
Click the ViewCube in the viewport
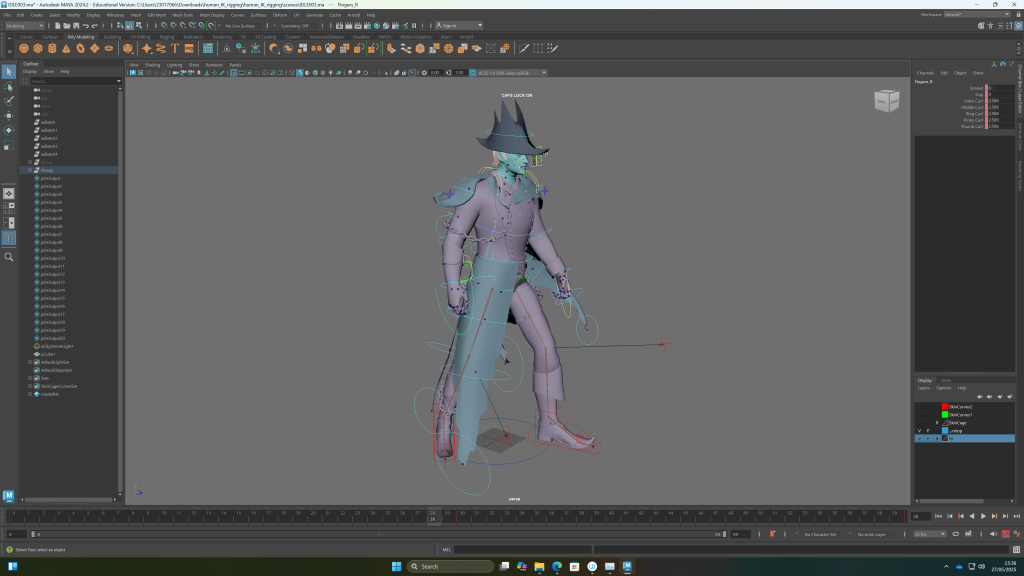point(886,100)
